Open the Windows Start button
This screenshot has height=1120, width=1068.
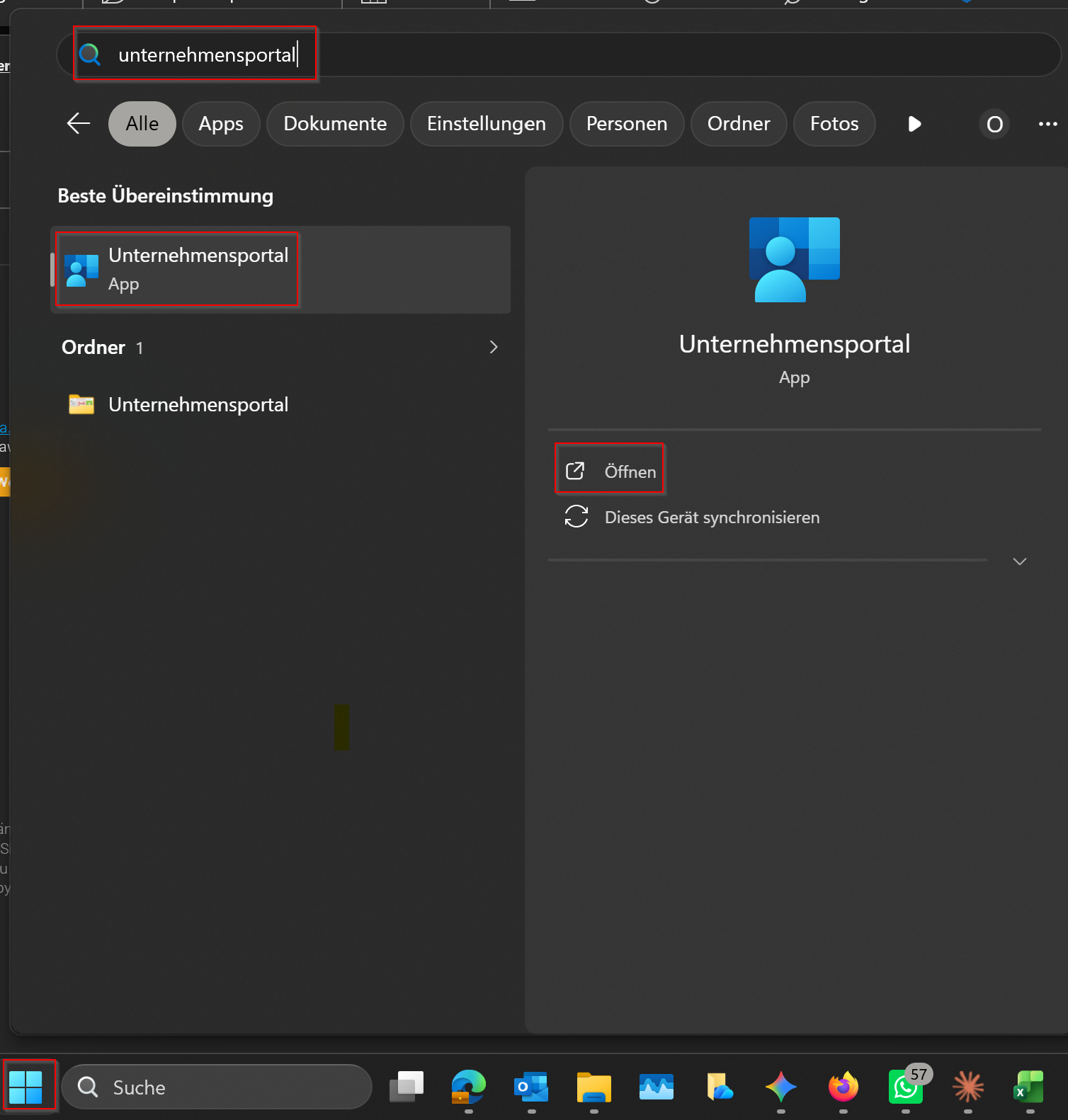(x=26, y=1087)
